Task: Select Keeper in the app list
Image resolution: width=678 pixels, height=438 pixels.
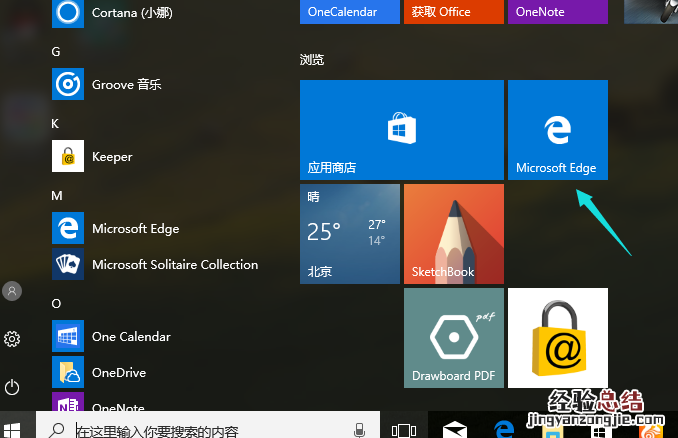Action: [111, 157]
